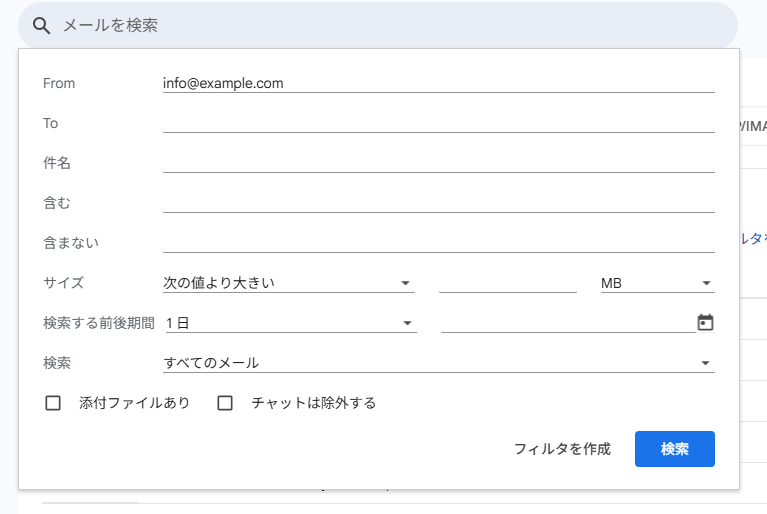Viewport: 767px width, 514px height.
Task: Click the フィルタを作成 button
Action: point(562,449)
